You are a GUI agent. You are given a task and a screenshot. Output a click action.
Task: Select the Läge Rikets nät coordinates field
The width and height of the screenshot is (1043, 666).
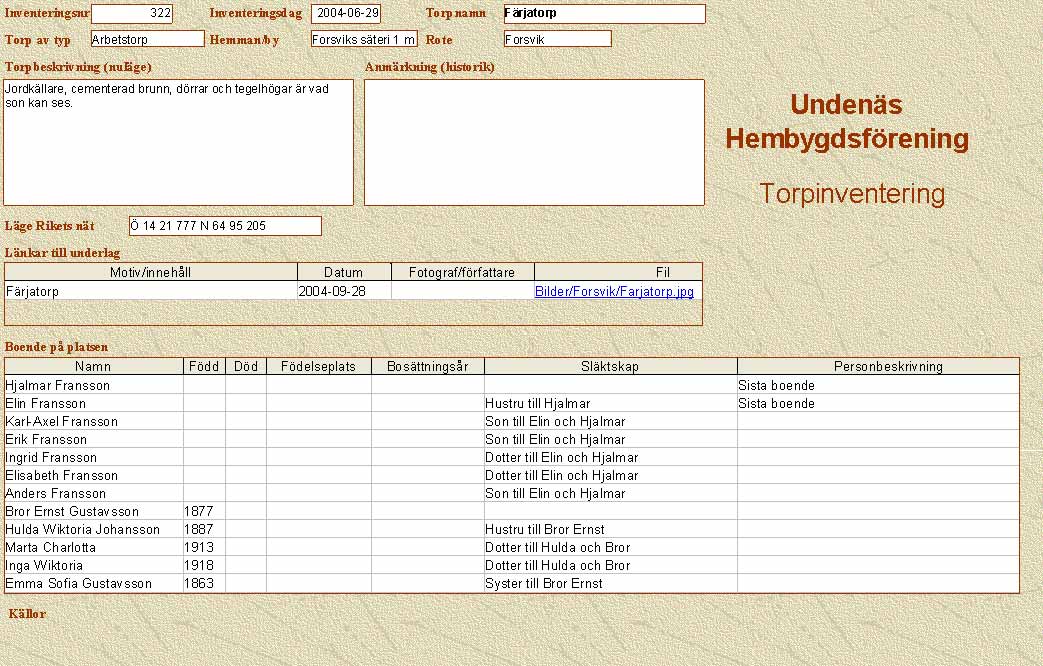coord(225,226)
